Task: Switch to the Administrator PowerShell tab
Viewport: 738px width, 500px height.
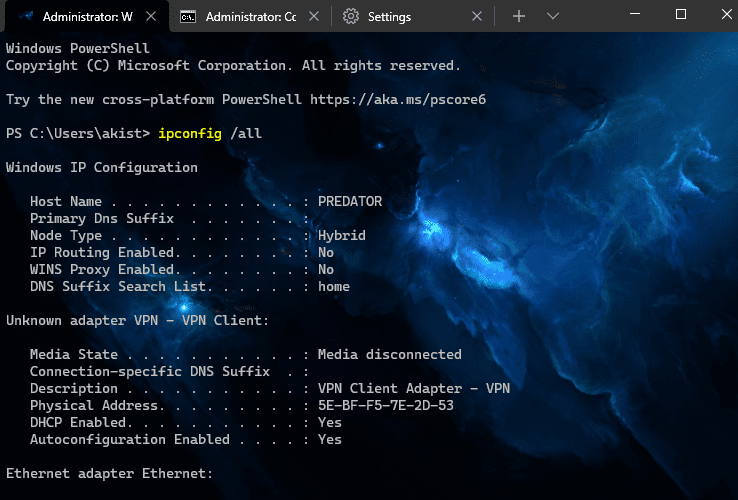Action: click(x=87, y=16)
